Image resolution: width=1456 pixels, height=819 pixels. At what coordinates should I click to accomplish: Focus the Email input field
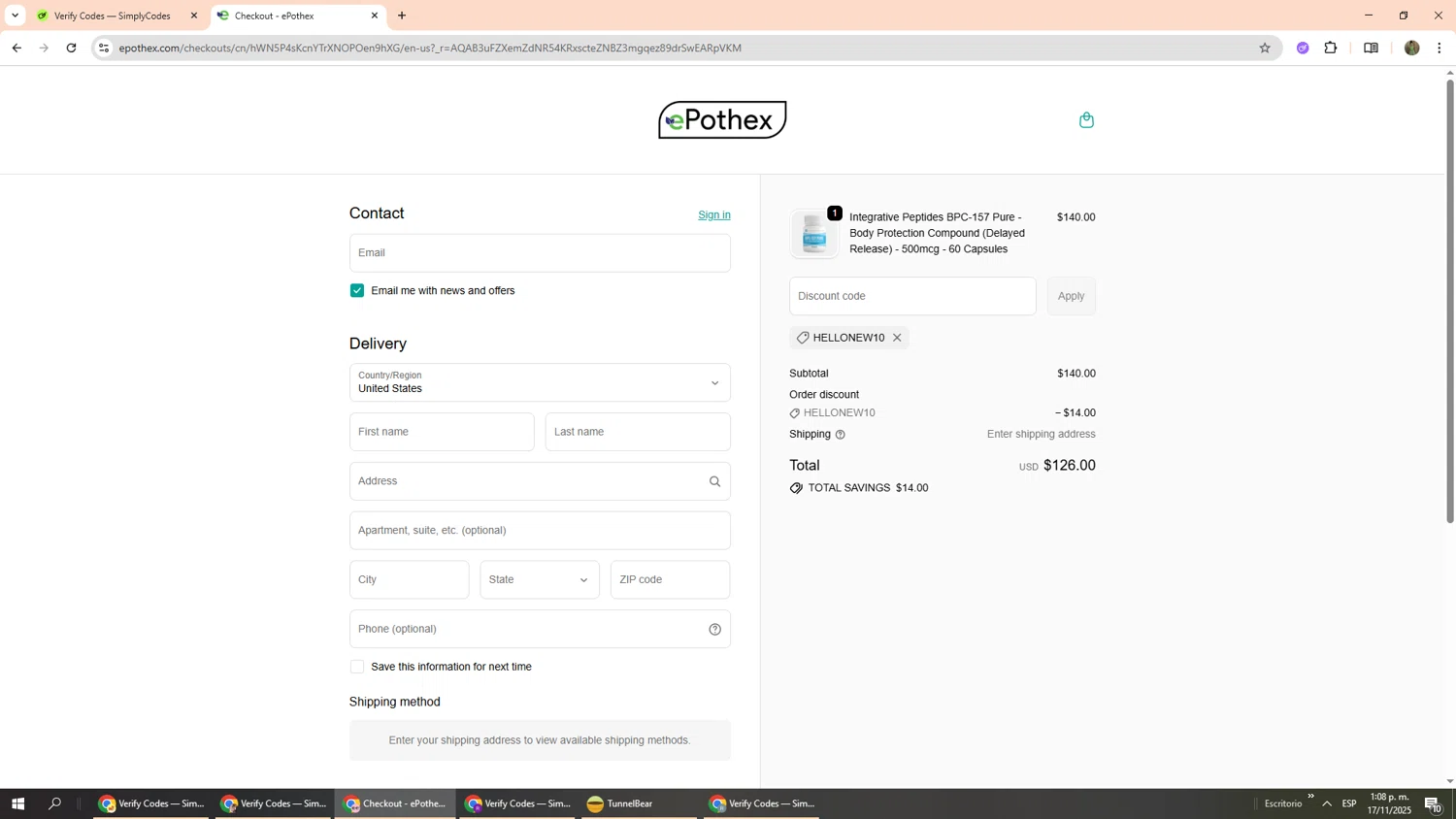tap(540, 253)
